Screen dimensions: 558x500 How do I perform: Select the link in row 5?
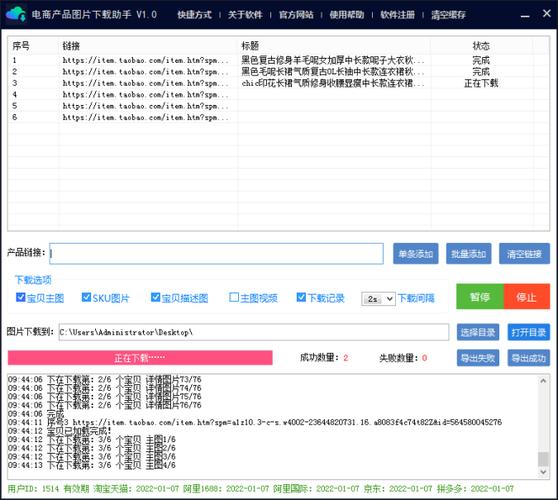(x=146, y=106)
